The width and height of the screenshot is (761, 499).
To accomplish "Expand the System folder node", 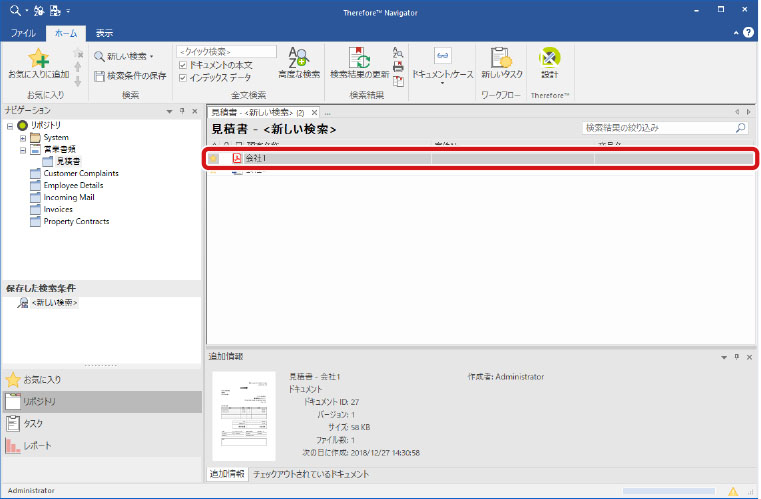I will point(22,137).
